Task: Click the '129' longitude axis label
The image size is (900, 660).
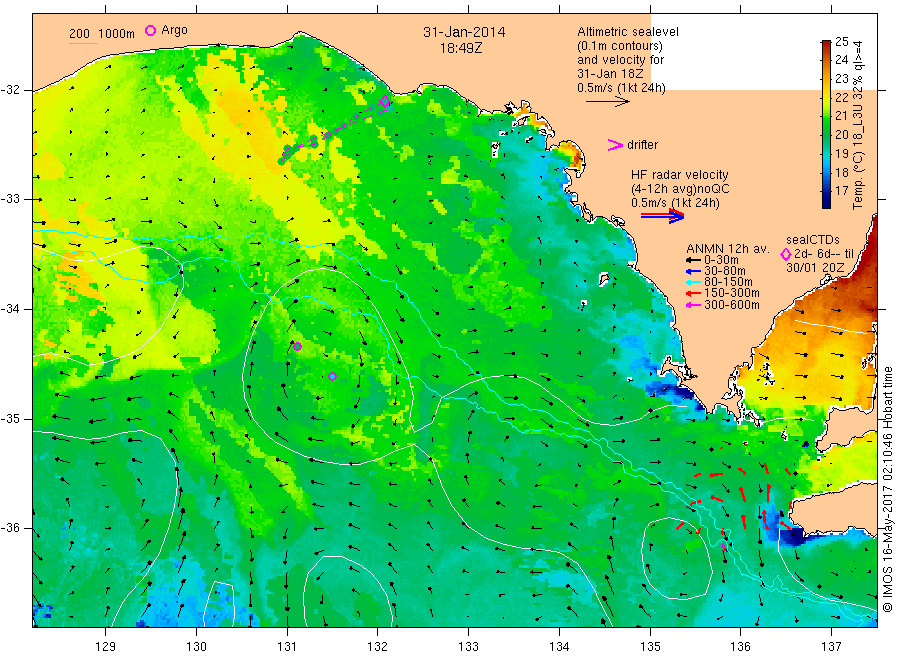Action: [x=106, y=647]
